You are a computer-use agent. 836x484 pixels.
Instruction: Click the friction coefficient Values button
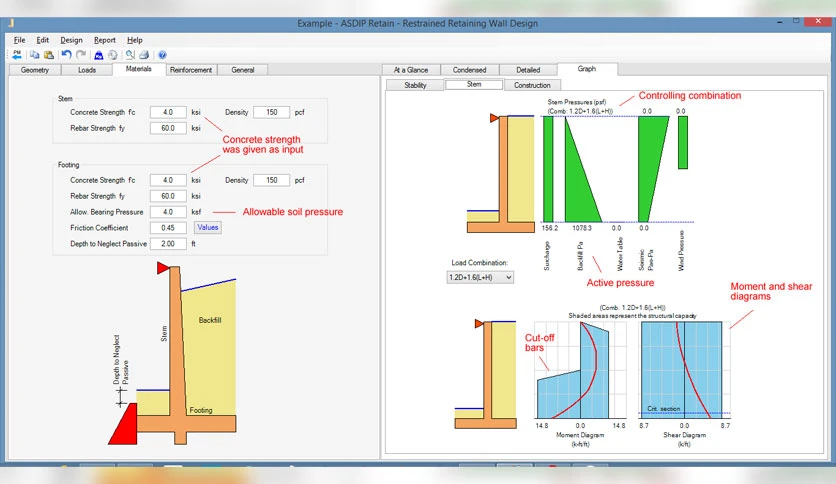pyautogui.click(x=207, y=228)
